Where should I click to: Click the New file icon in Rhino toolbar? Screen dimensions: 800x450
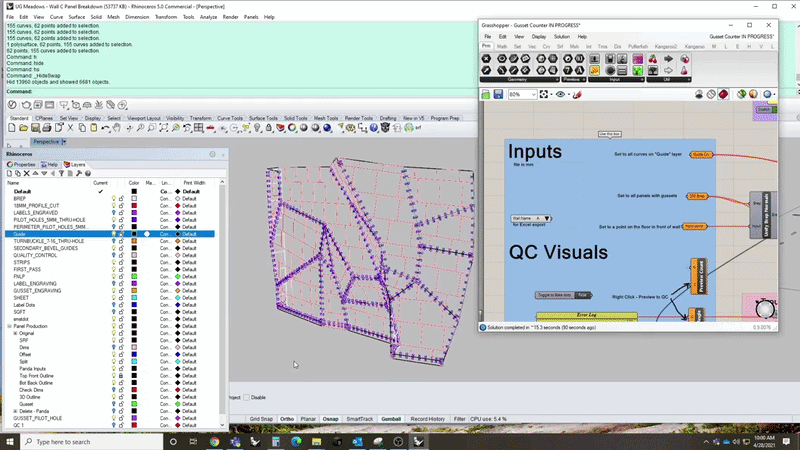point(12,128)
